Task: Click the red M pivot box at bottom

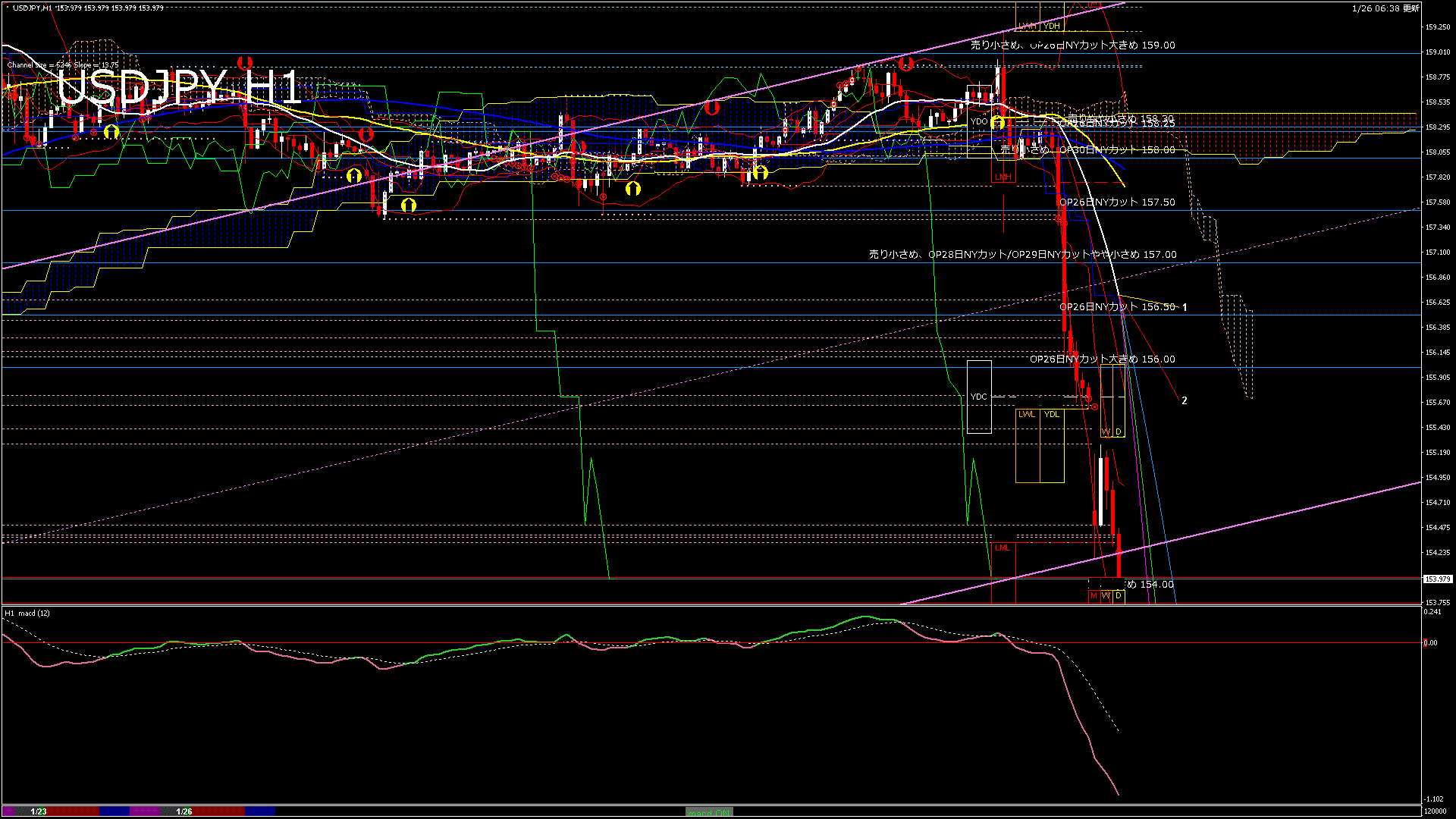Action: coord(1094,596)
